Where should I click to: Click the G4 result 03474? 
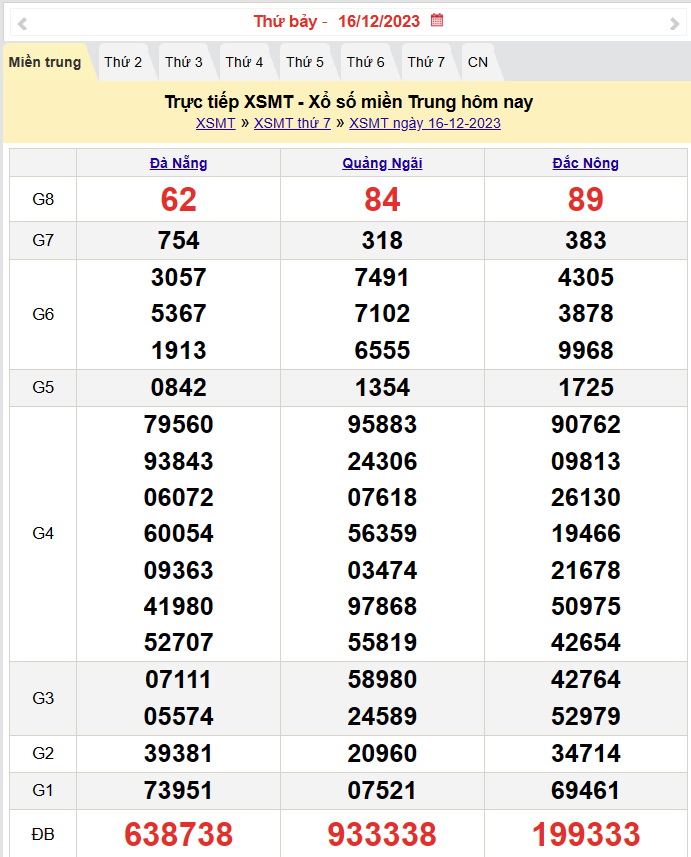click(382, 571)
